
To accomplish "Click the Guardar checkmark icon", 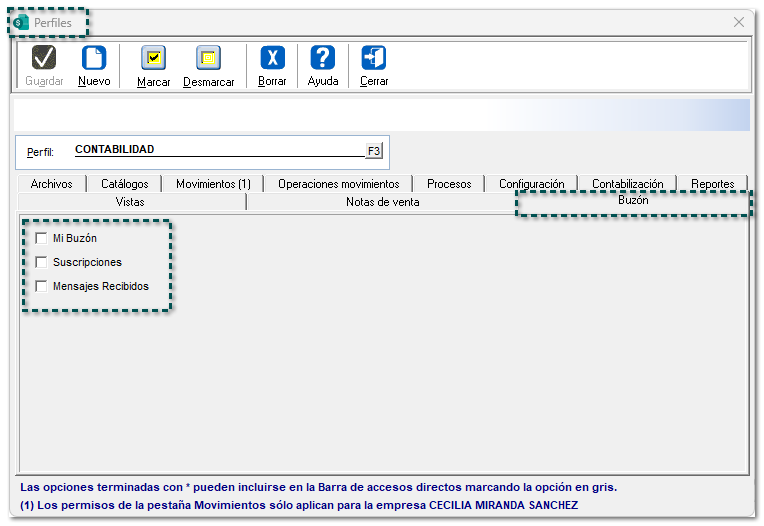I will point(44,59).
